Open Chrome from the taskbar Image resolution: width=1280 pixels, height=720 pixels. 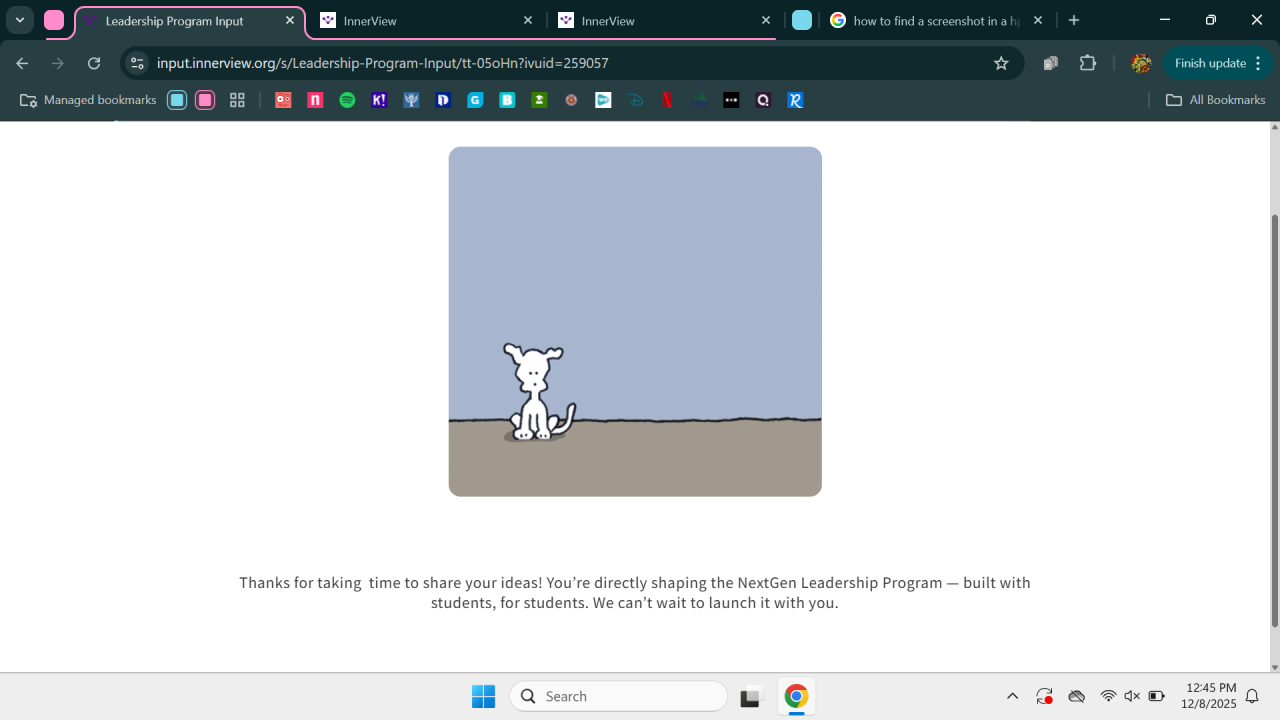point(796,696)
